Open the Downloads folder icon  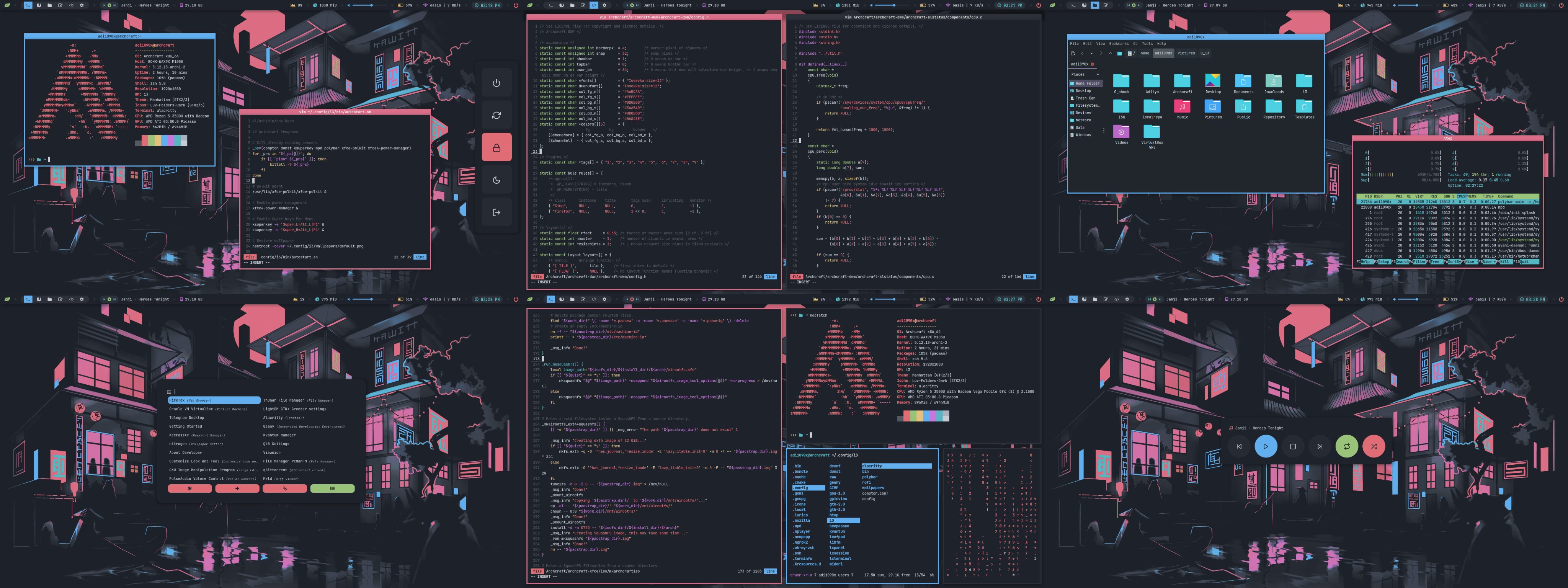click(1273, 81)
